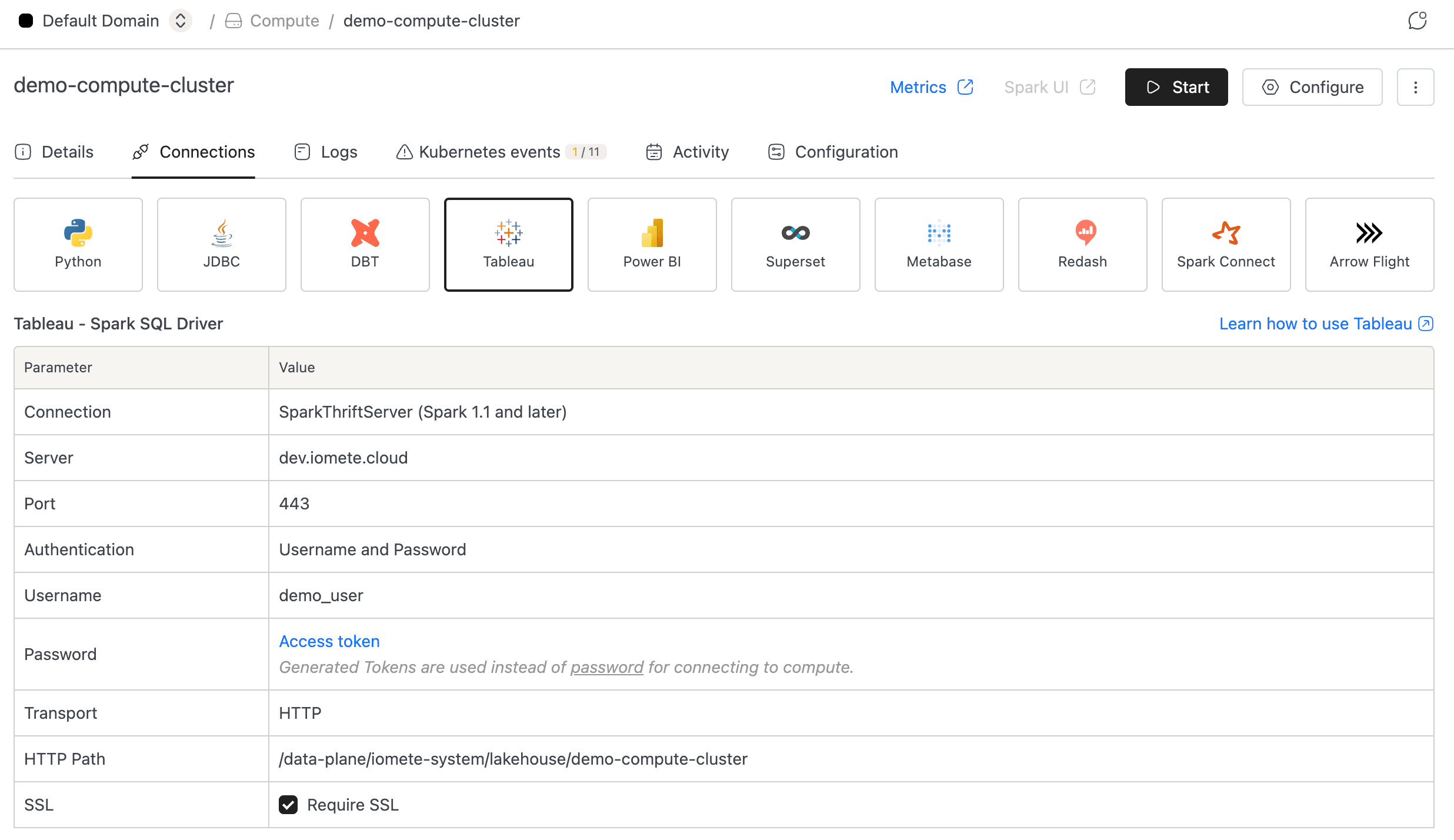Image resolution: width=1454 pixels, height=840 pixels.
Task: Choose the Redash connection option
Action: (1083, 245)
